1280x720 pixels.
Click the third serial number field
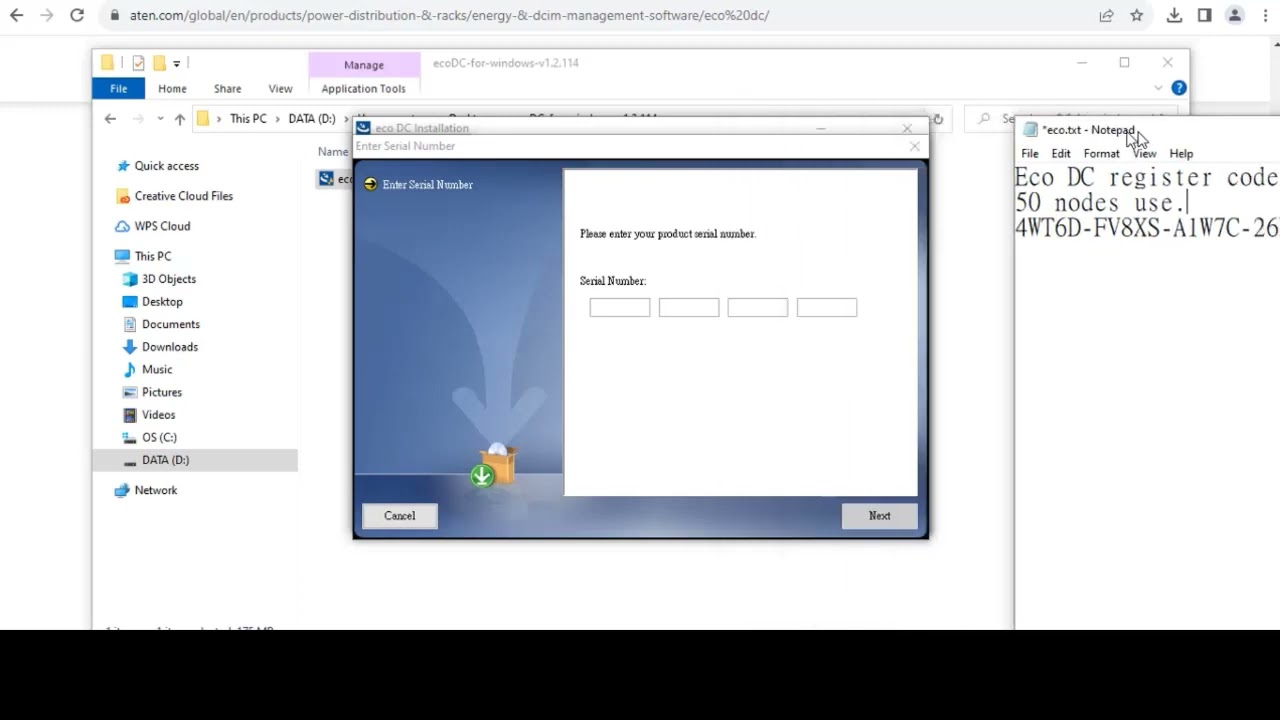(758, 307)
